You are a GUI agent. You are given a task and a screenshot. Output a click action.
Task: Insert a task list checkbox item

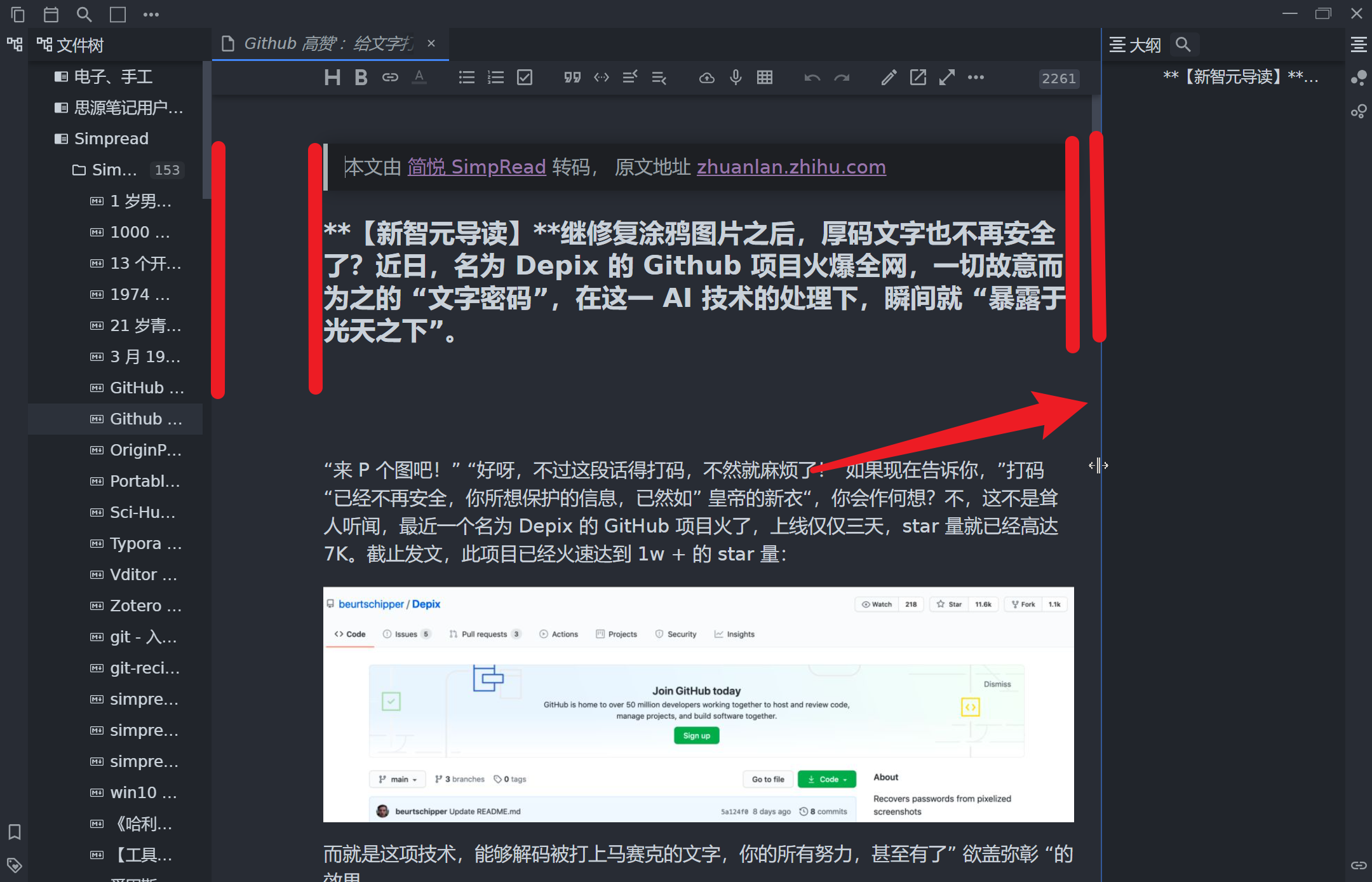click(525, 78)
